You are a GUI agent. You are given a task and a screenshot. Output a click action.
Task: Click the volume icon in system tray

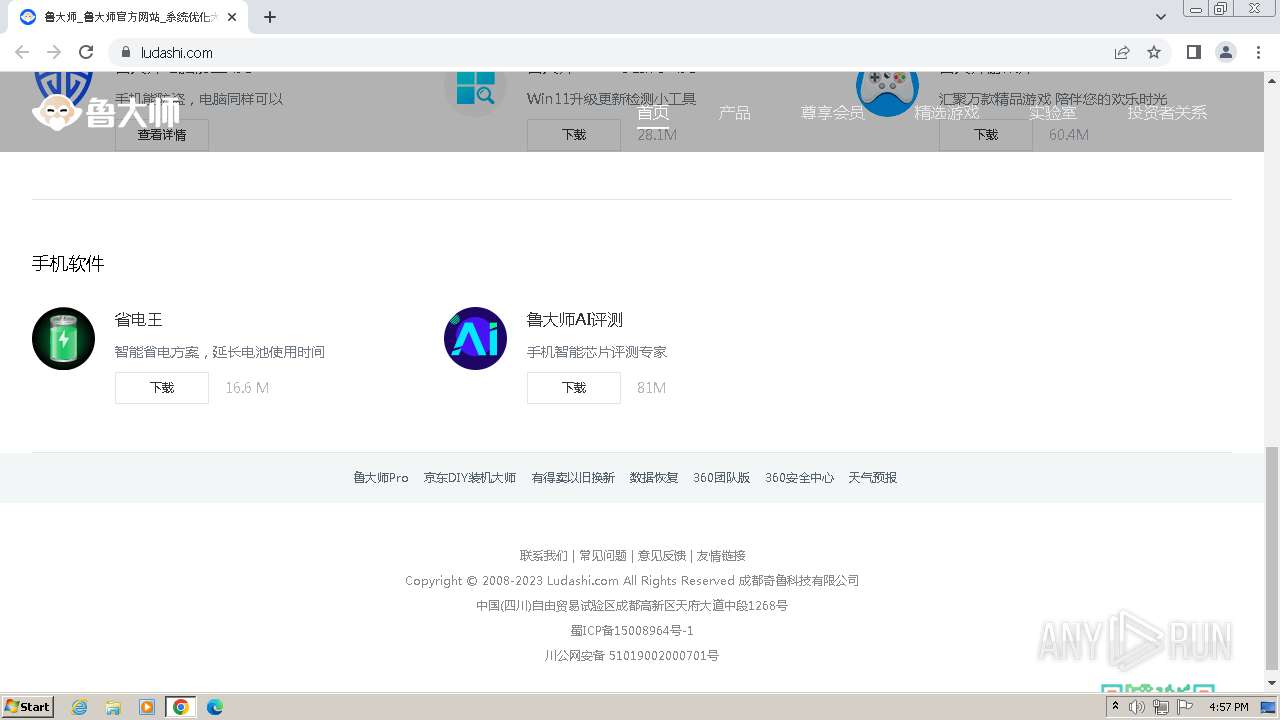pyautogui.click(x=1137, y=707)
